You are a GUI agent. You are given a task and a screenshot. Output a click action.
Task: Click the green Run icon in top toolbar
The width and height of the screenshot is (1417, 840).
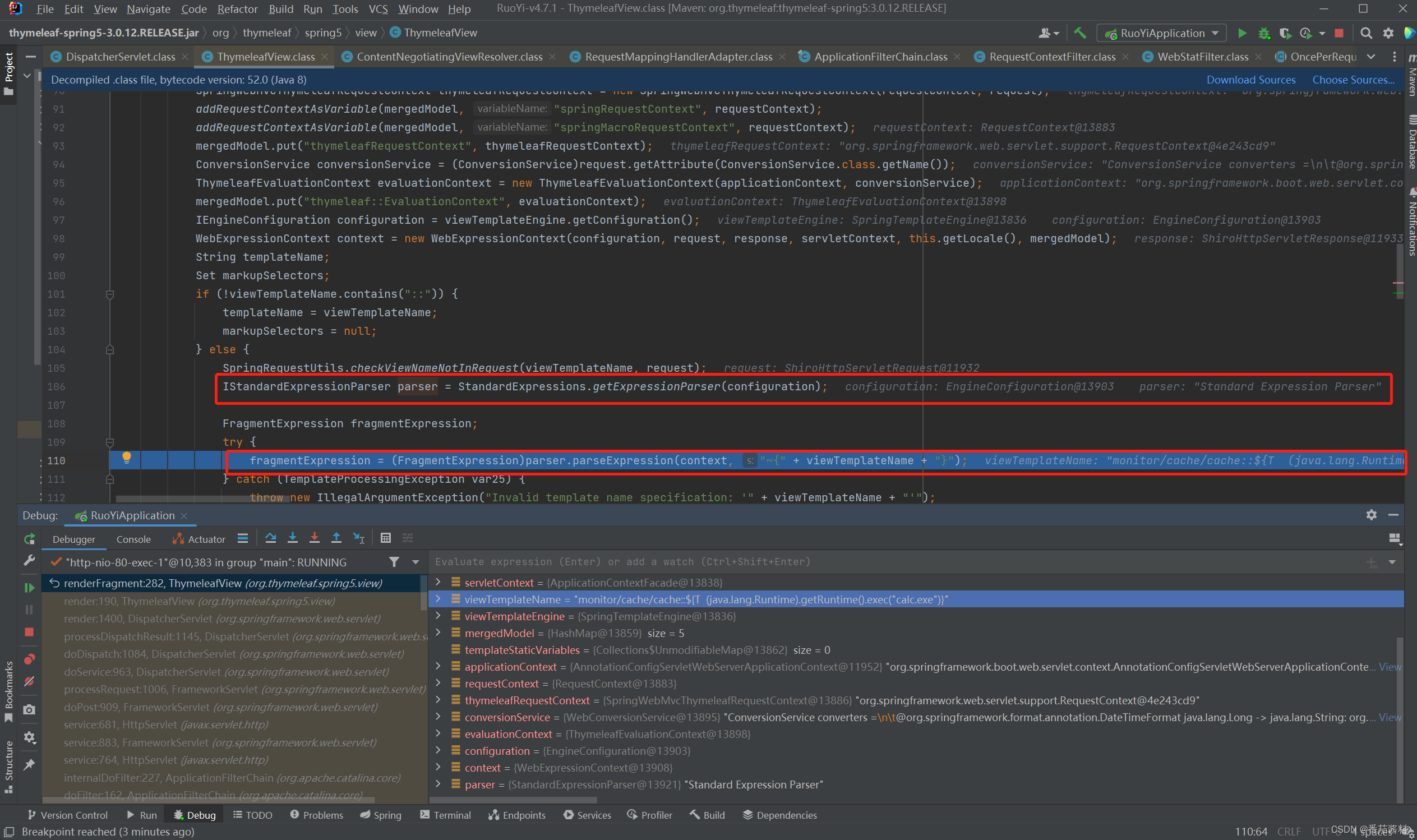pos(1242,34)
